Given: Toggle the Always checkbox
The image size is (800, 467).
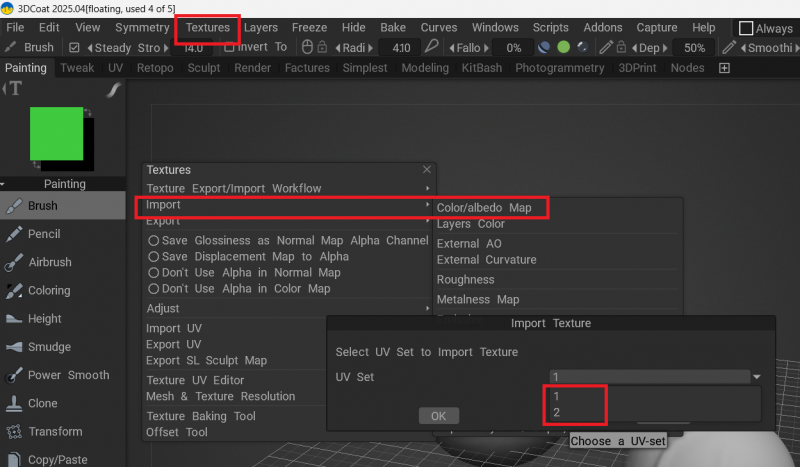Looking at the screenshot, I should [746, 28].
